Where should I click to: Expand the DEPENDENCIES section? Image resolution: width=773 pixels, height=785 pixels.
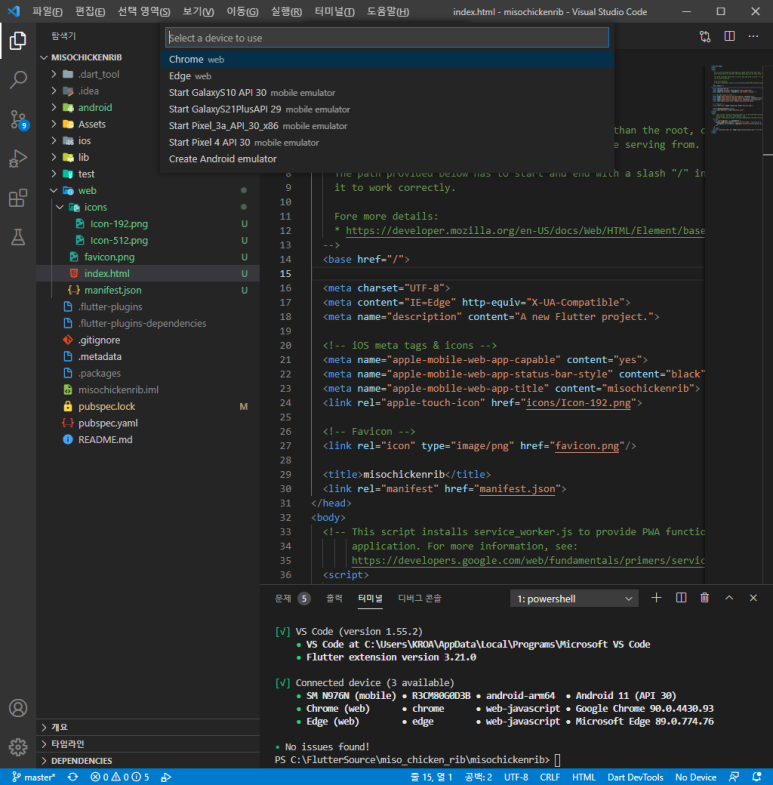coord(148,760)
